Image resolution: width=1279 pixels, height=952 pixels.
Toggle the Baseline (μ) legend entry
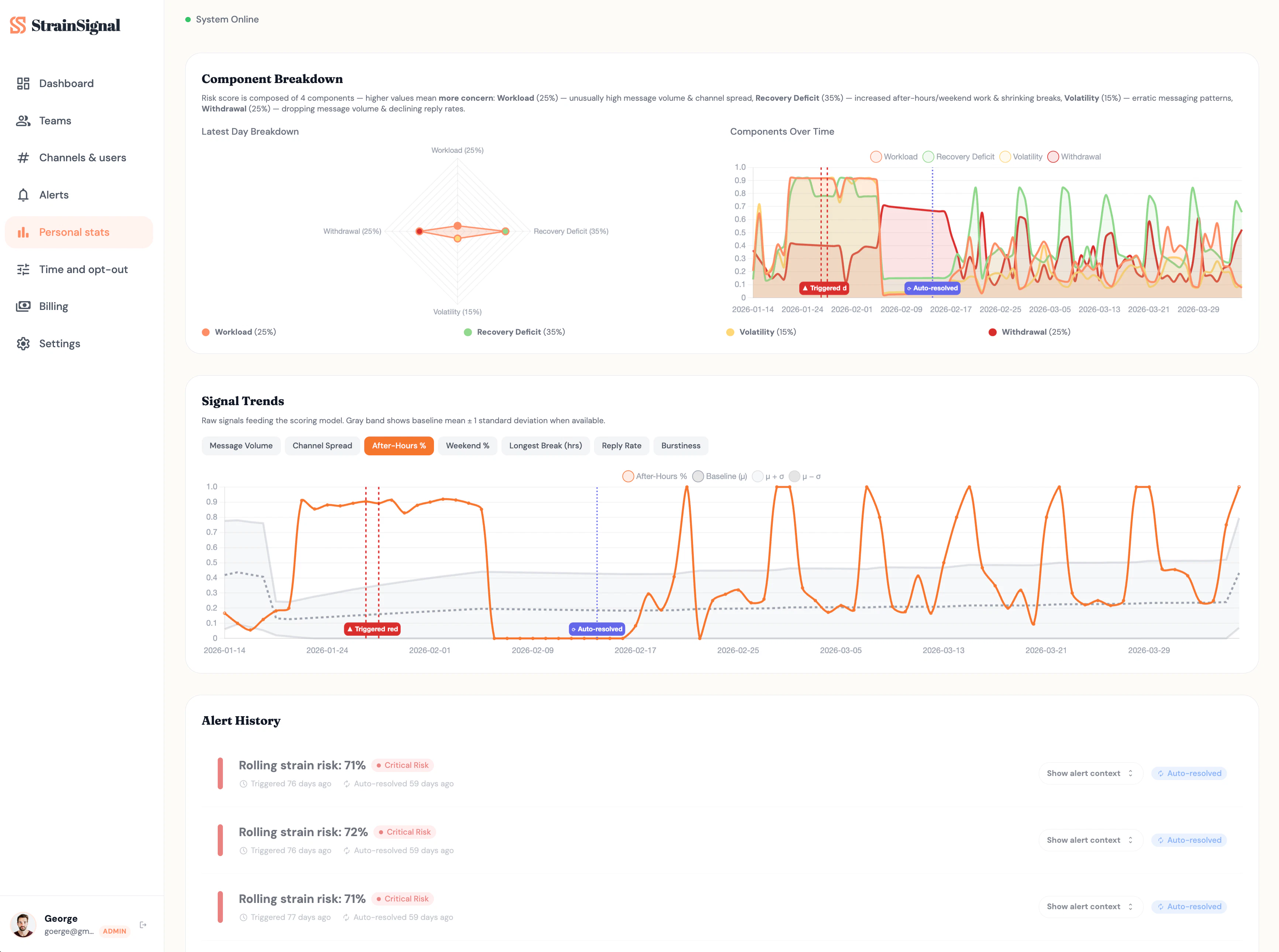coord(719,476)
